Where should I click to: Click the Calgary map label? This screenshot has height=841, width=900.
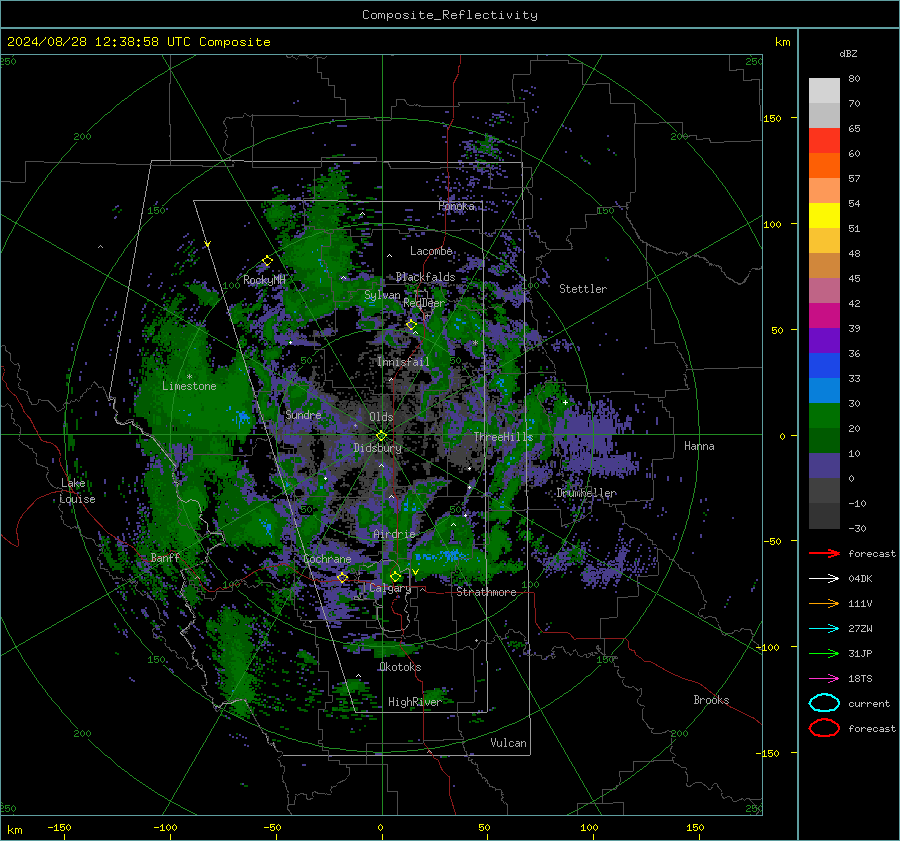(390, 588)
